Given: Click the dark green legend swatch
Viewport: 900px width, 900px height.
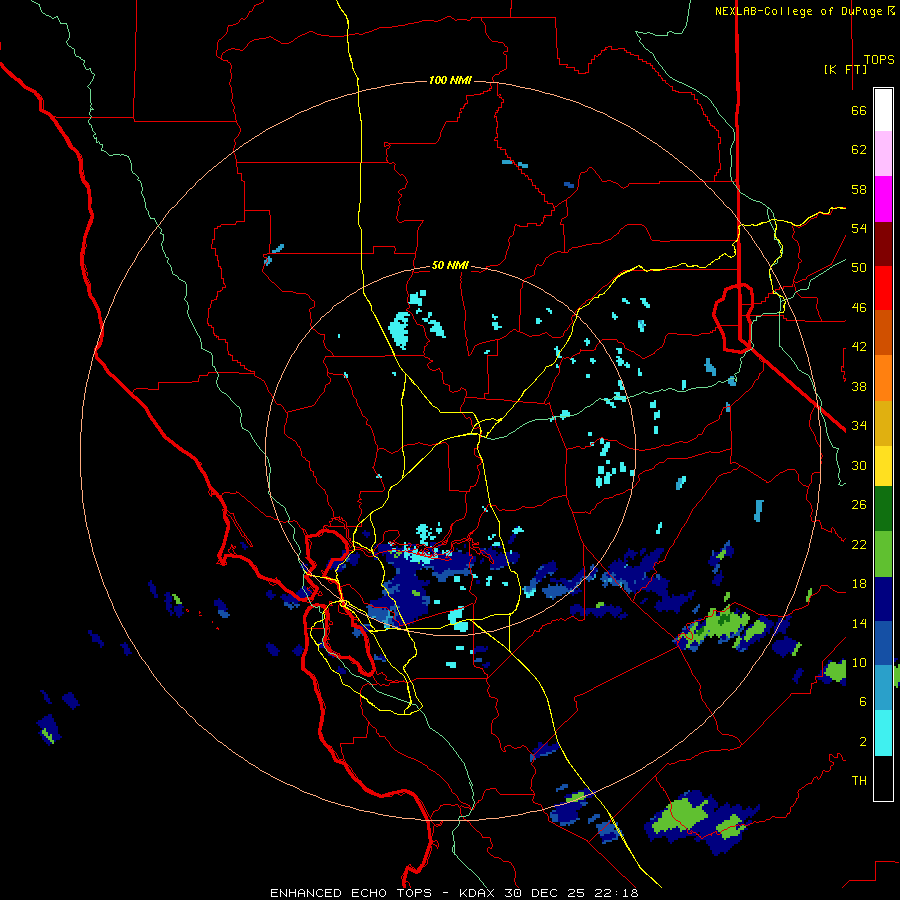Looking at the screenshot, I should 883,509.
